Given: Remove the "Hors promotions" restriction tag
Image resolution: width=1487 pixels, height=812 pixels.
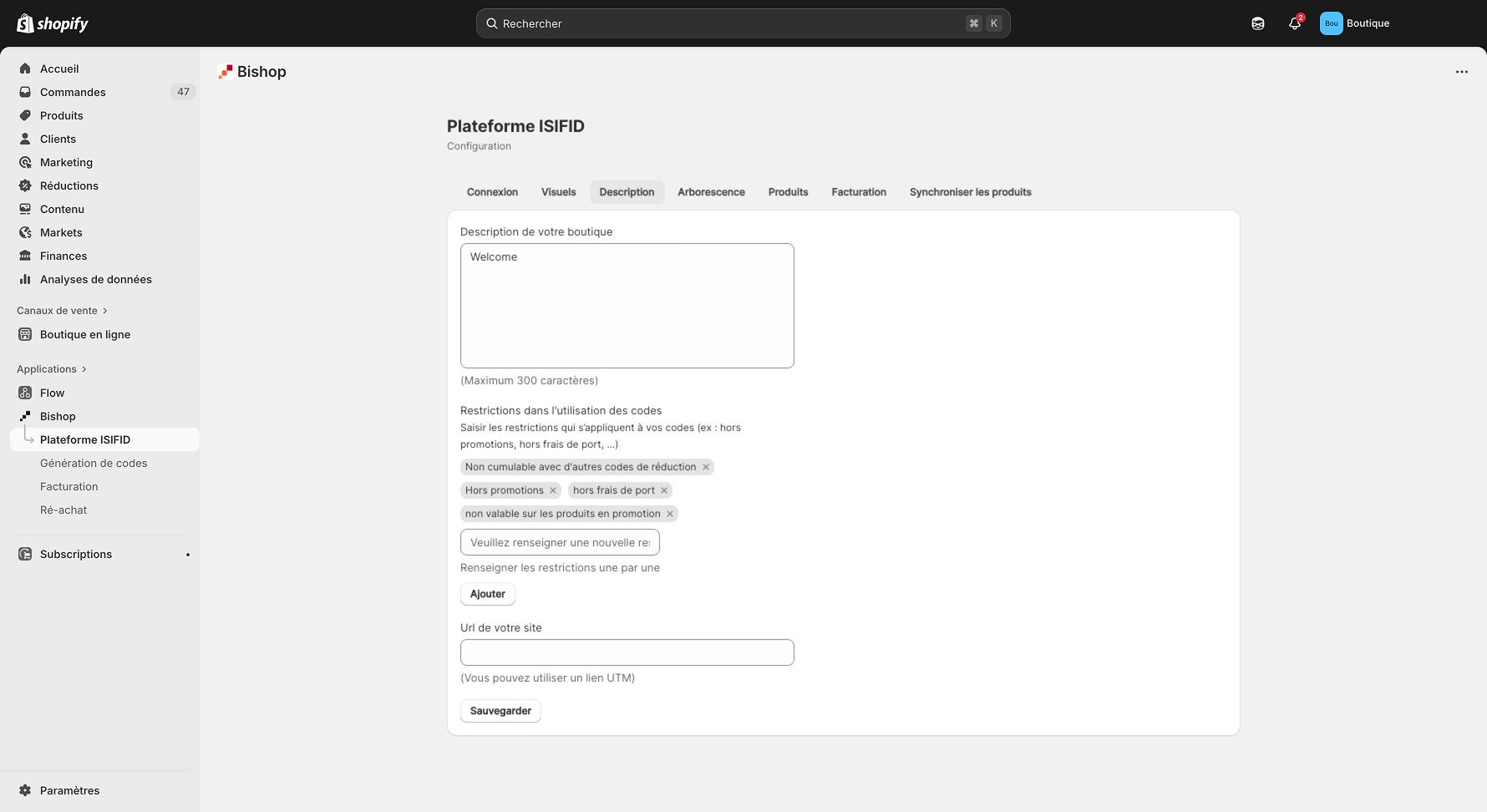Looking at the screenshot, I should click(x=553, y=490).
